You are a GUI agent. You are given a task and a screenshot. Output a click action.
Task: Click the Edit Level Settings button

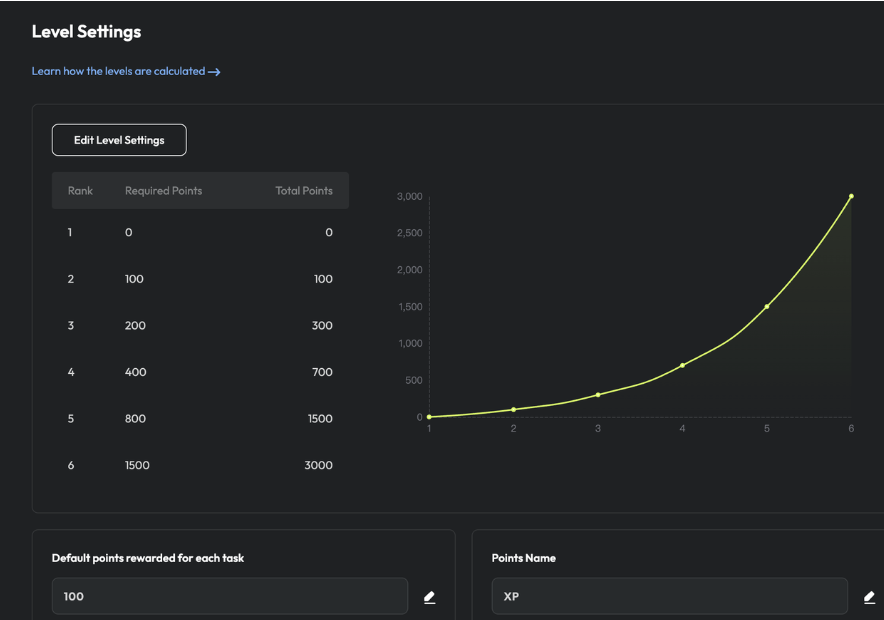(119, 140)
